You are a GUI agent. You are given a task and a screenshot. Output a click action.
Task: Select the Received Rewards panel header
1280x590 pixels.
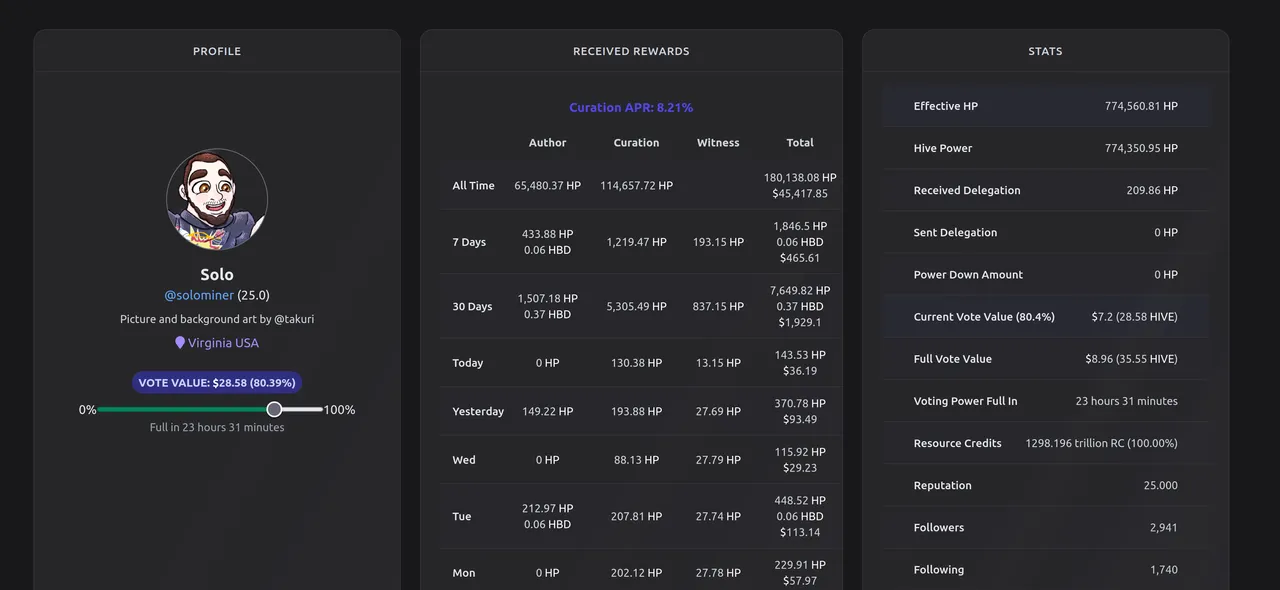pos(631,51)
